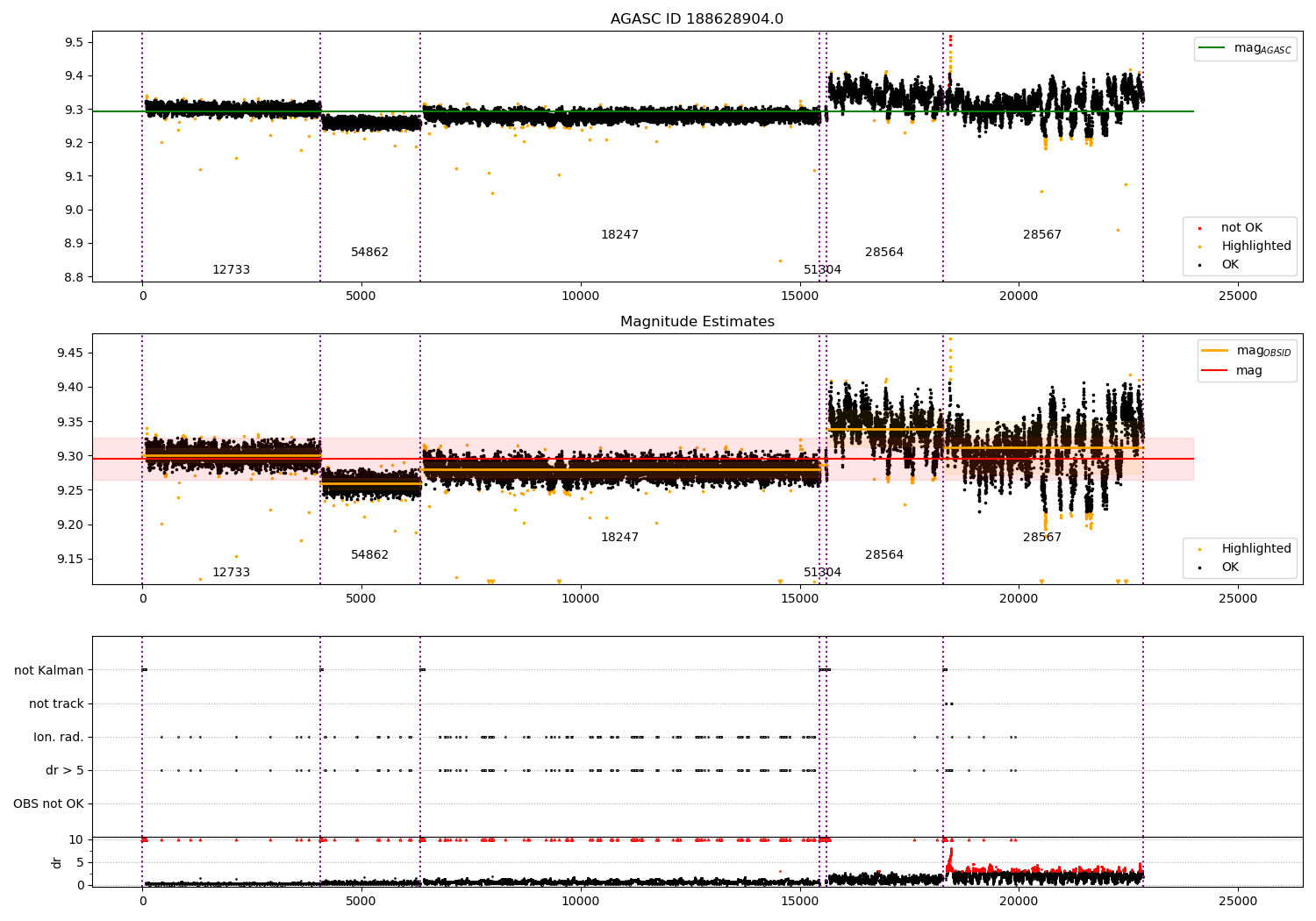1316x921 pixels.
Task: Click the 9.45 tick on middle plot
Action: pos(69,353)
